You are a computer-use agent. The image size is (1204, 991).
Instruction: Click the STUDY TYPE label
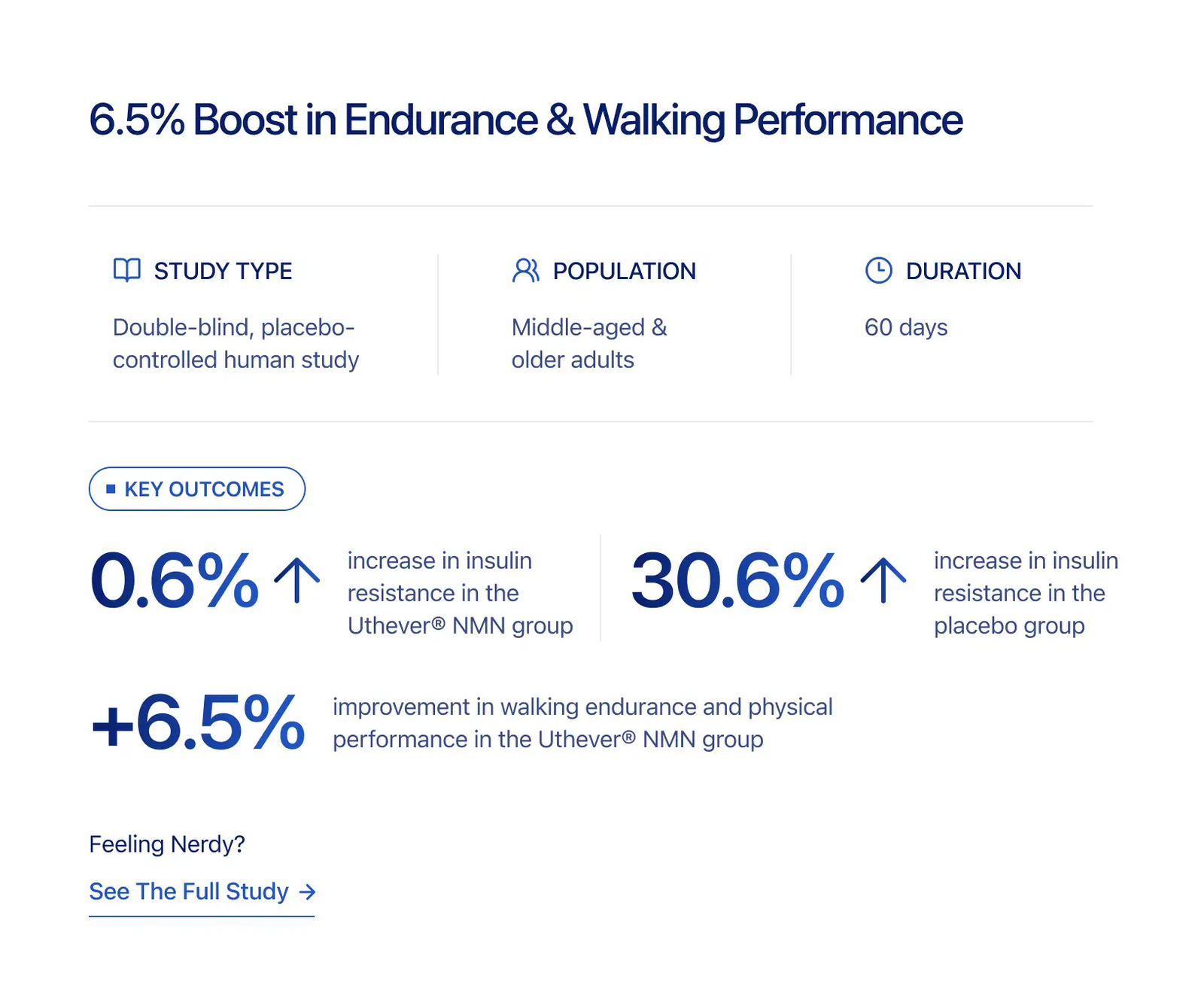(x=223, y=271)
